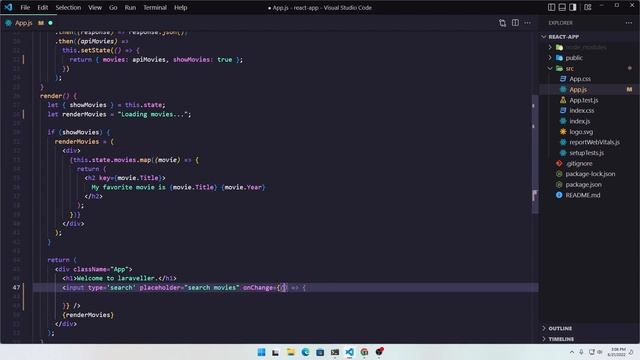Toggle primary side bar layout icon
The width and height of the screenshot is (640, 360).
point(551,7)
